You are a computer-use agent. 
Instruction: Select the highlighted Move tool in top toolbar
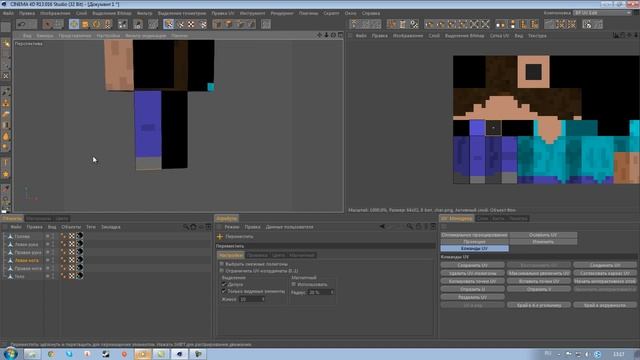tap(74, 24)
